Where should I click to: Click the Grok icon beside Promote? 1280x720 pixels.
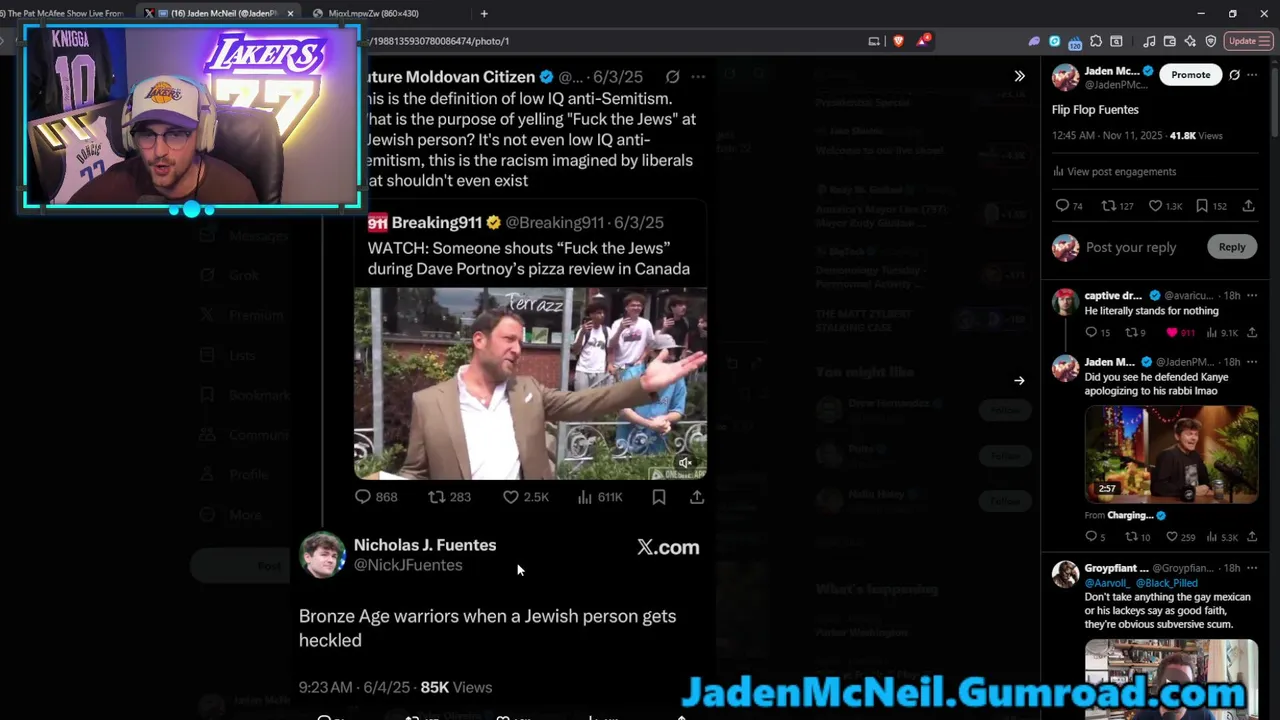point(1234,75)
